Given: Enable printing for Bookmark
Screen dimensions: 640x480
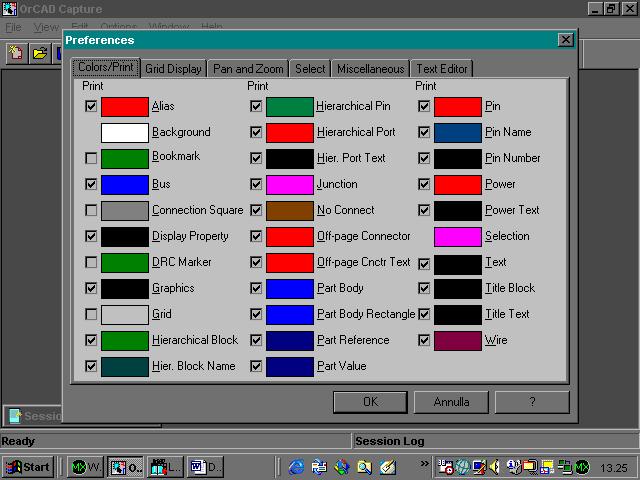Looking at the screenshot, I should 92,158.
